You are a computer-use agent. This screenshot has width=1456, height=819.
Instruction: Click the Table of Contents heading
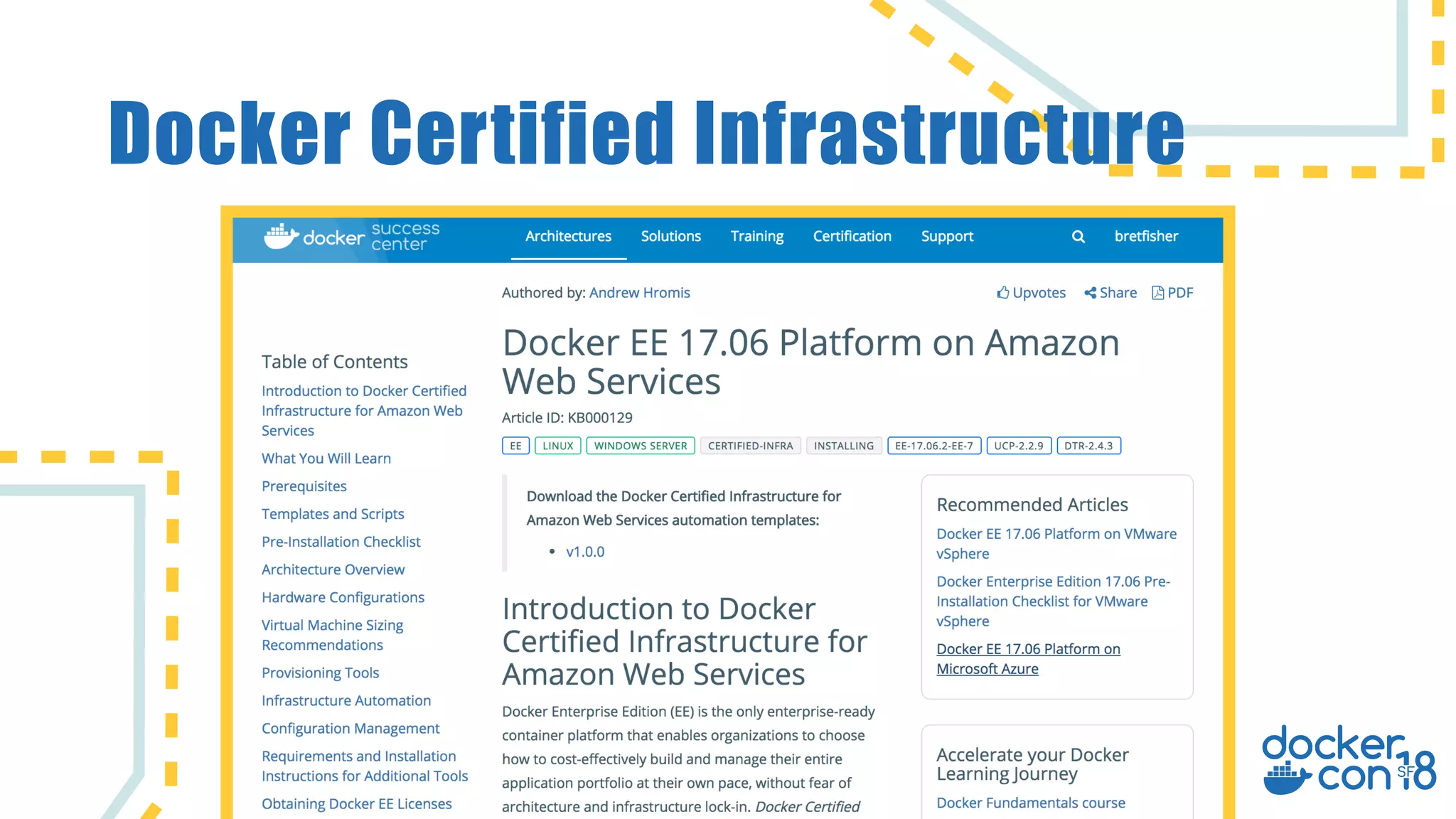coord(334,362)
